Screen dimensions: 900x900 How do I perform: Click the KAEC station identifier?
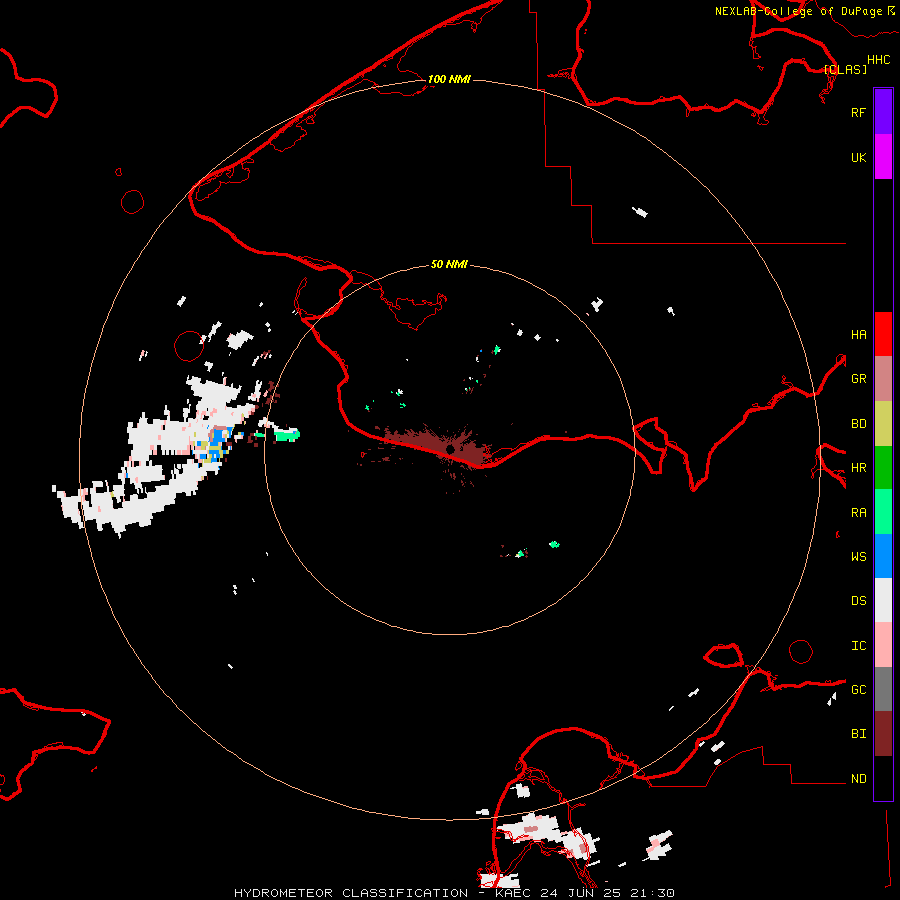coord(513,893)
